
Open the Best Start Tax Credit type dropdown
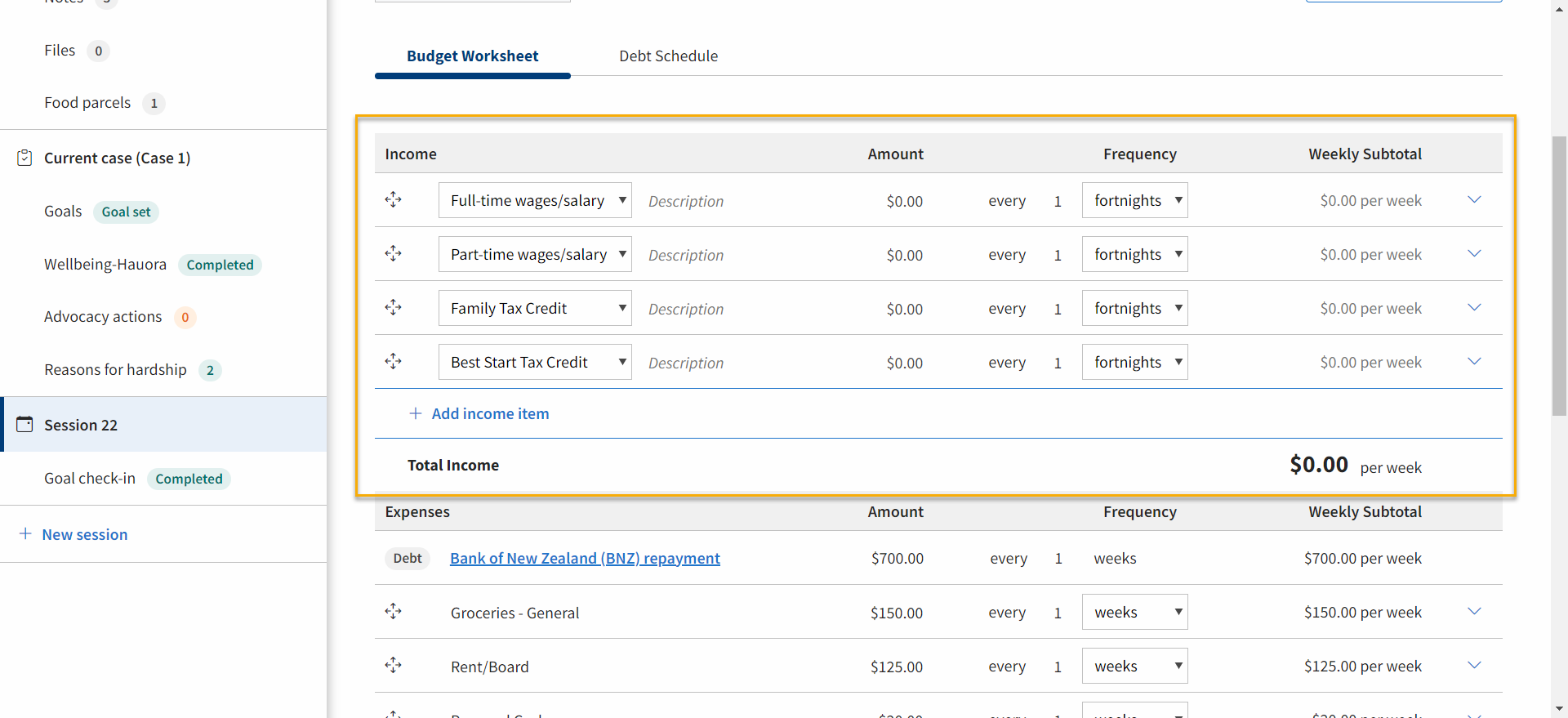click(535, 362)
